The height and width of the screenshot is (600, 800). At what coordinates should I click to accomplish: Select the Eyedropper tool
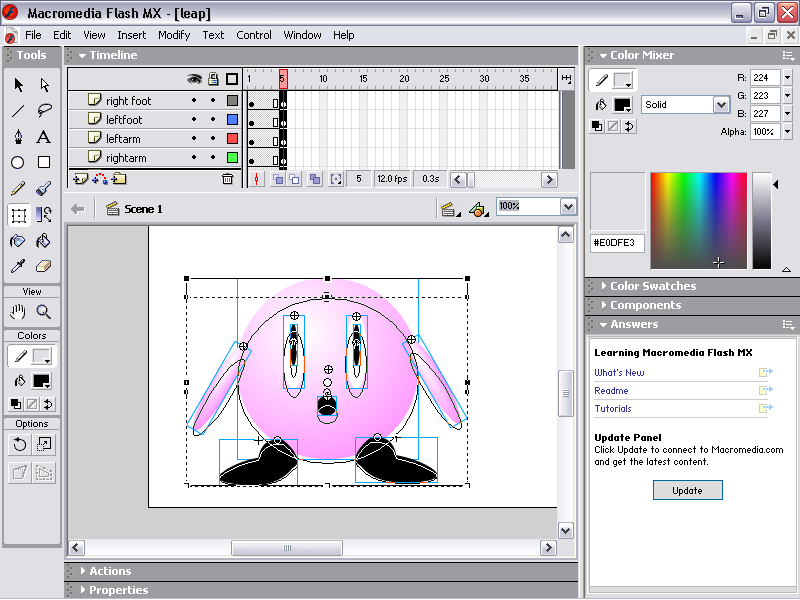pos(18,267)
